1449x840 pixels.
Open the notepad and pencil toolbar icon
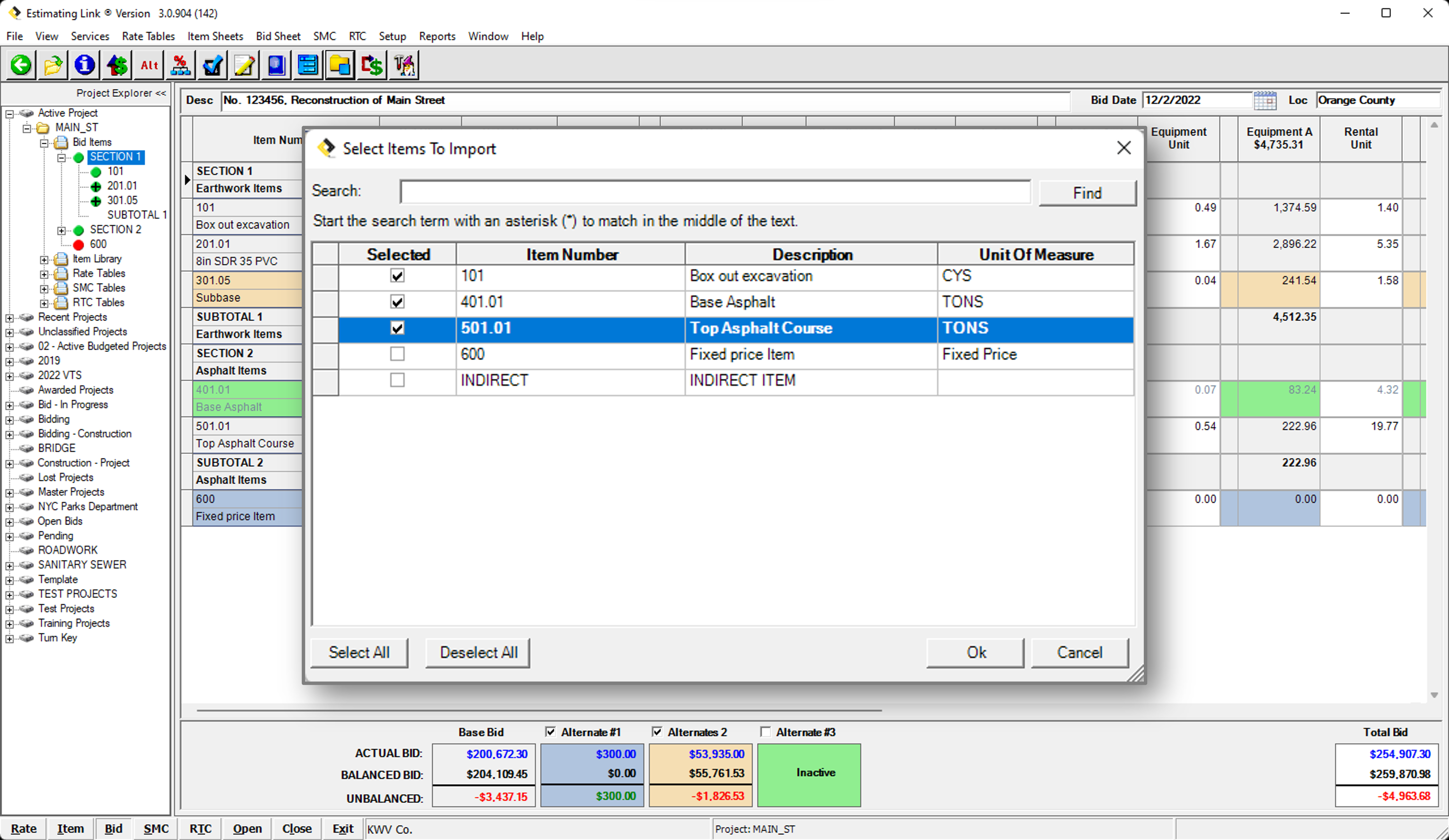pos(244,64)
